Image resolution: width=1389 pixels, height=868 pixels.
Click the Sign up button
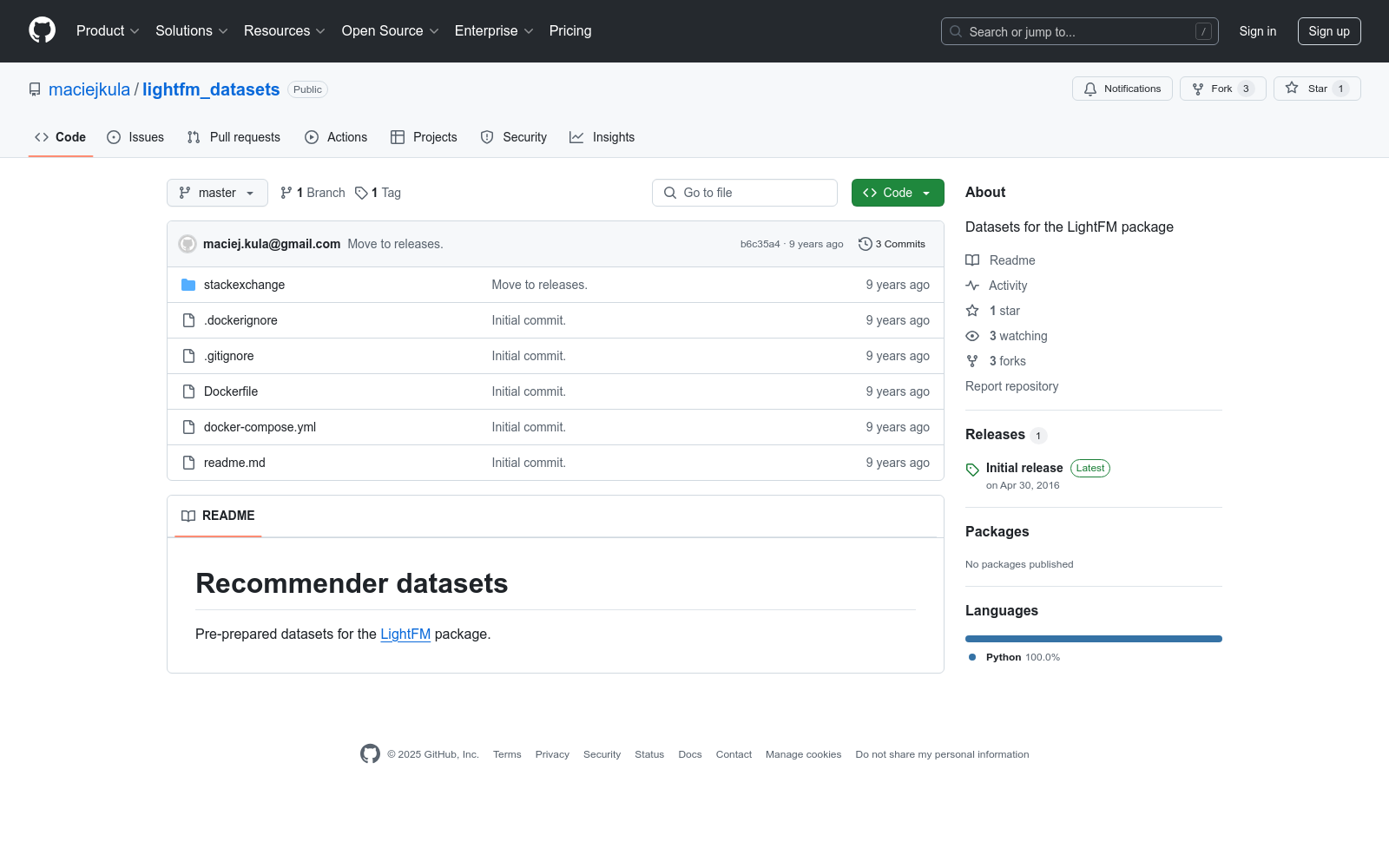[1329, 31]
